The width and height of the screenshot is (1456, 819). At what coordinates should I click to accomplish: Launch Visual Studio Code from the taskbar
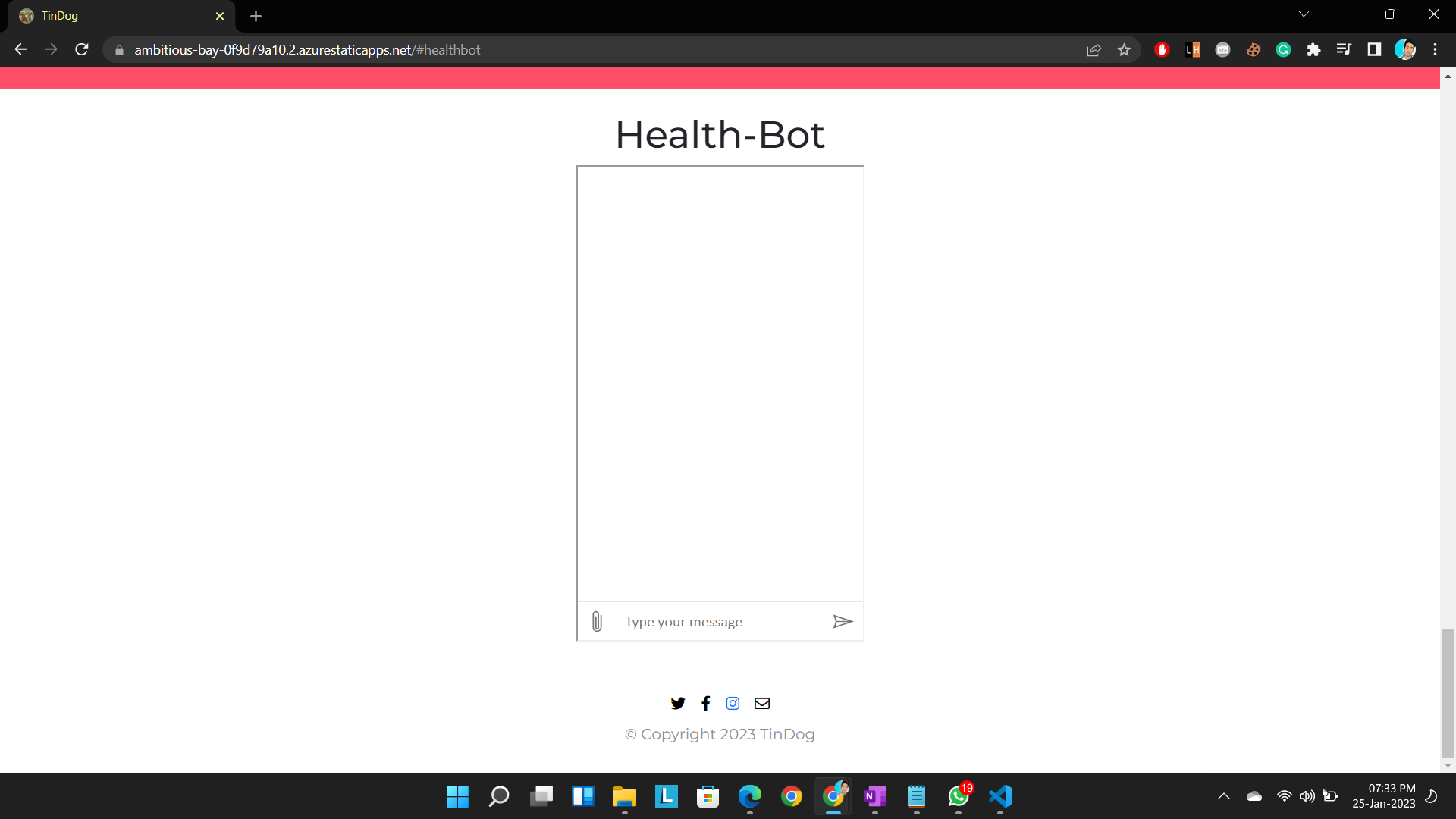tap(999, 796)
